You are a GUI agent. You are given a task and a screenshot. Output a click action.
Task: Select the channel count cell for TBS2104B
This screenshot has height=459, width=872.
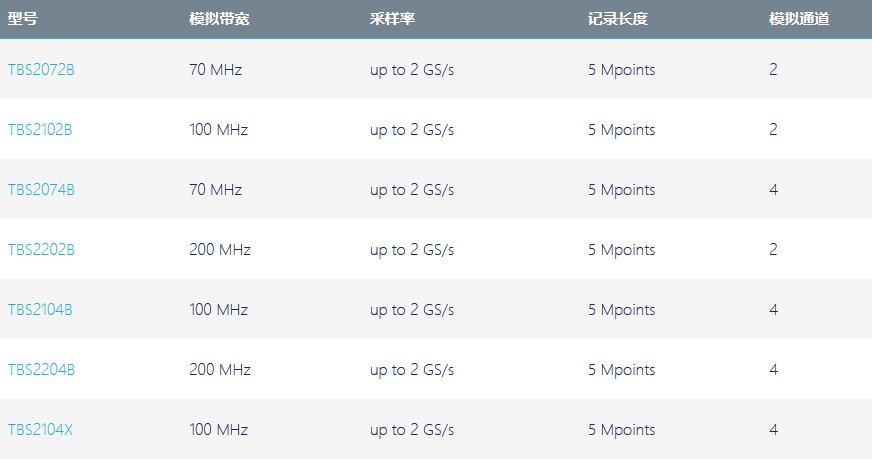(x=774, y=310)
